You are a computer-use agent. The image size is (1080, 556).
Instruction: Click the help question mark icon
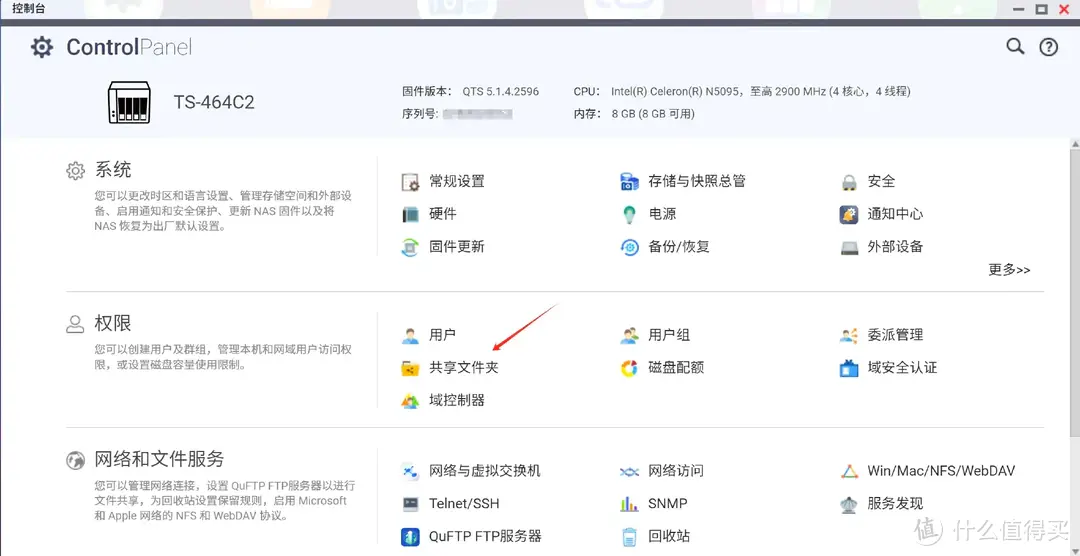[x=1048, y=47]
